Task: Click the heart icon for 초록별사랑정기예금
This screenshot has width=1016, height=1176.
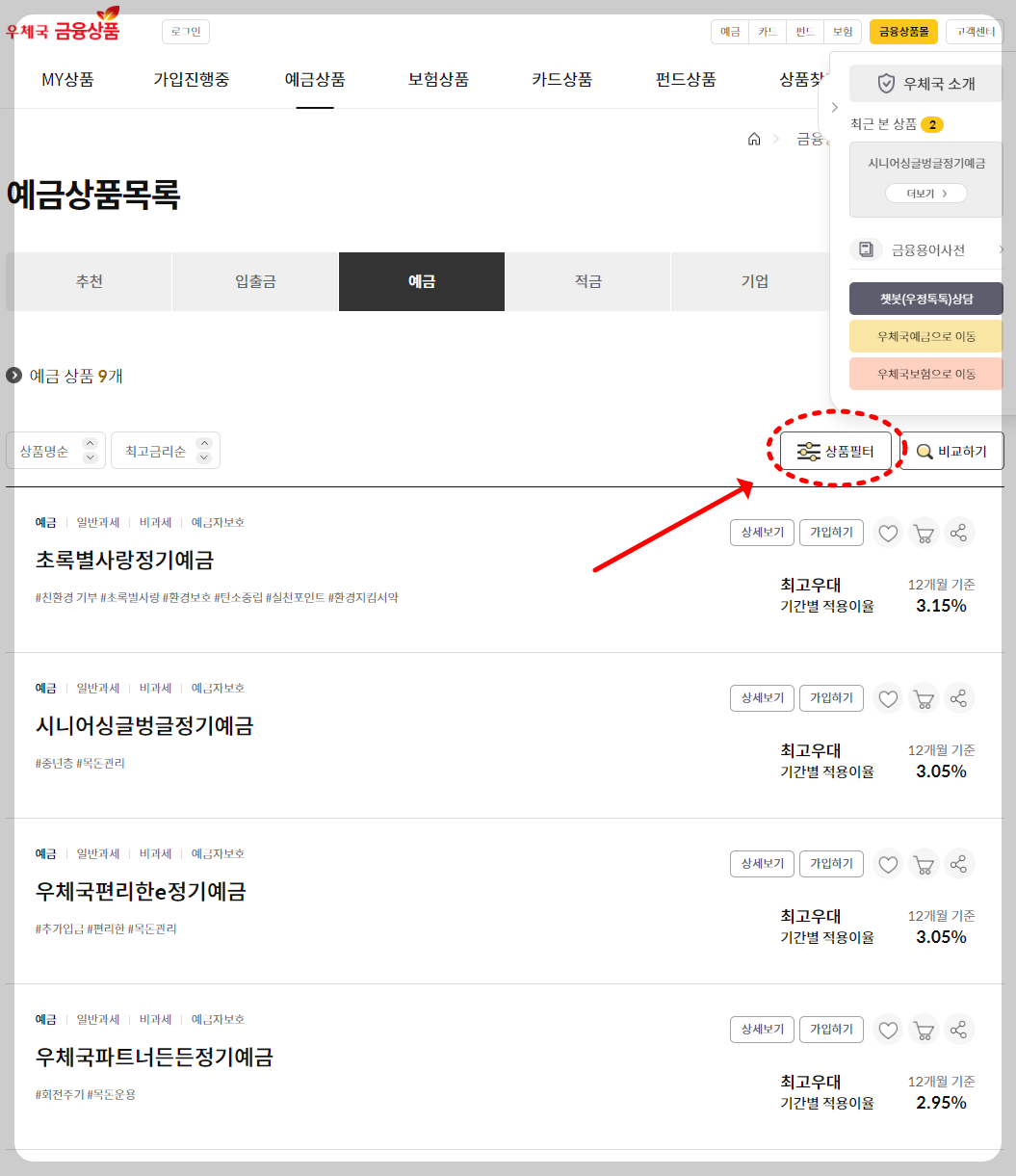Action: point(888,533)
